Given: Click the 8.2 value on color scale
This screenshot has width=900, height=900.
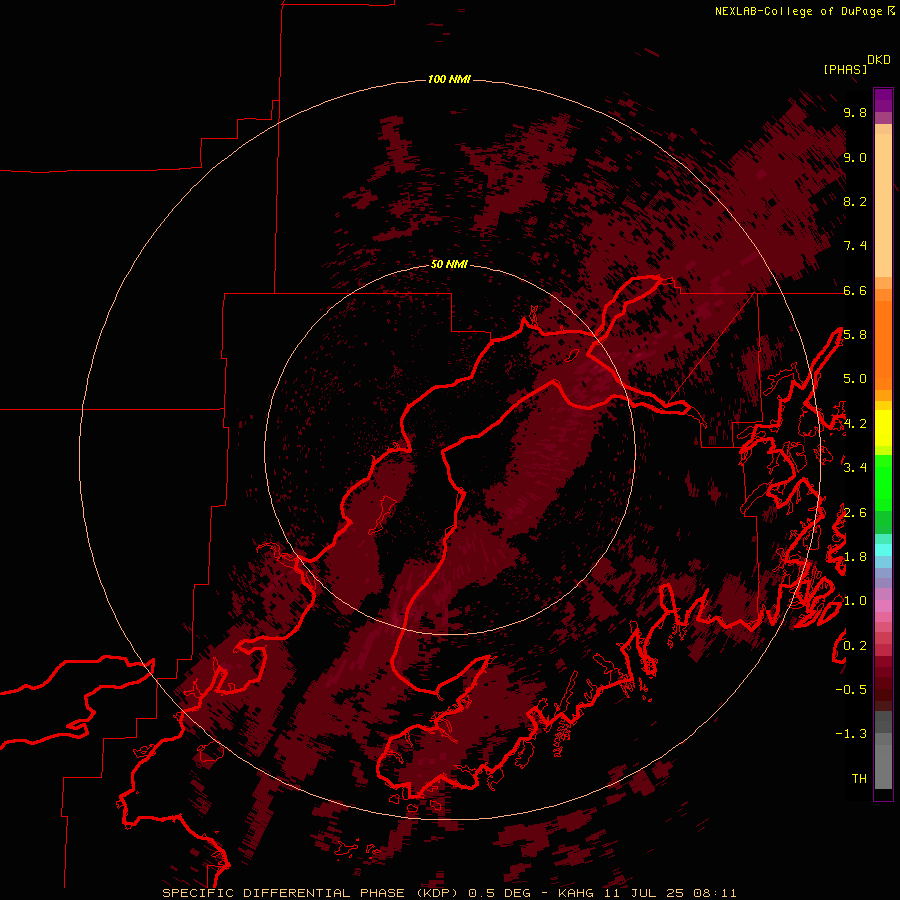Looking at the screenshot, I should tap(855, 201).
